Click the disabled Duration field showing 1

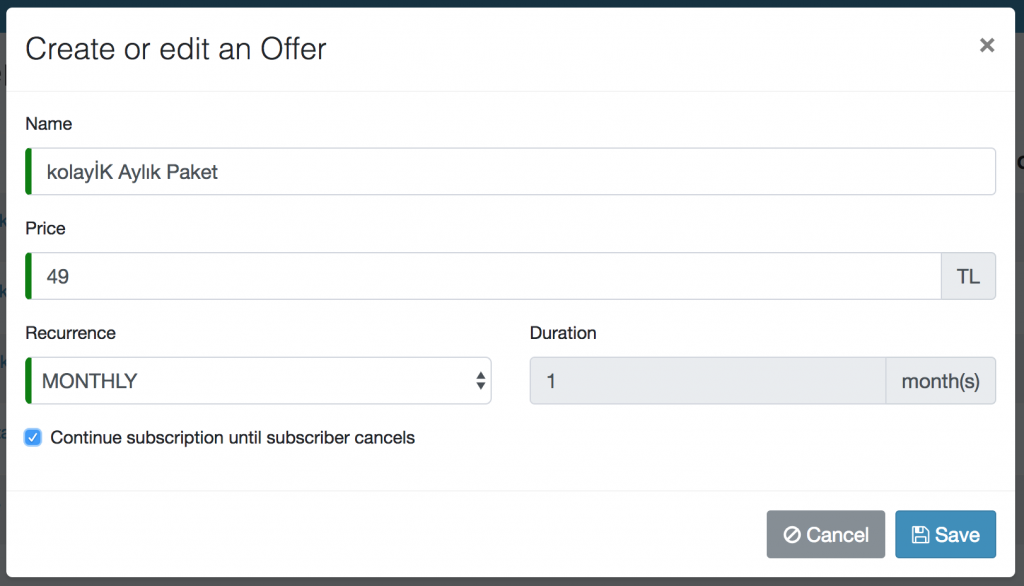pyautogui.click(x=708, y=380)
